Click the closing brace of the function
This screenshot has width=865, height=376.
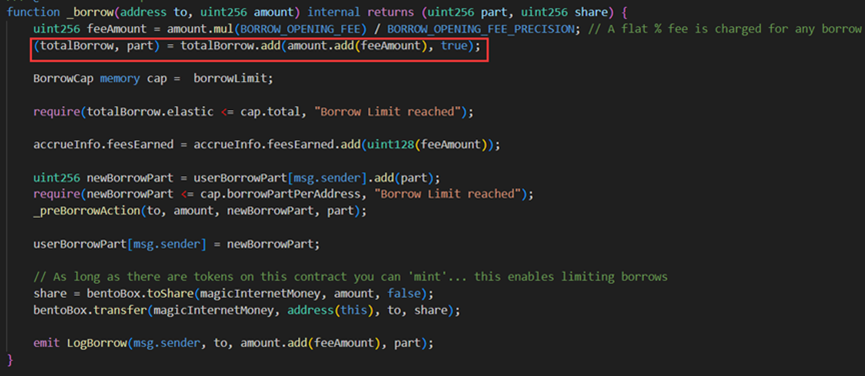click(x=9, y=360)
